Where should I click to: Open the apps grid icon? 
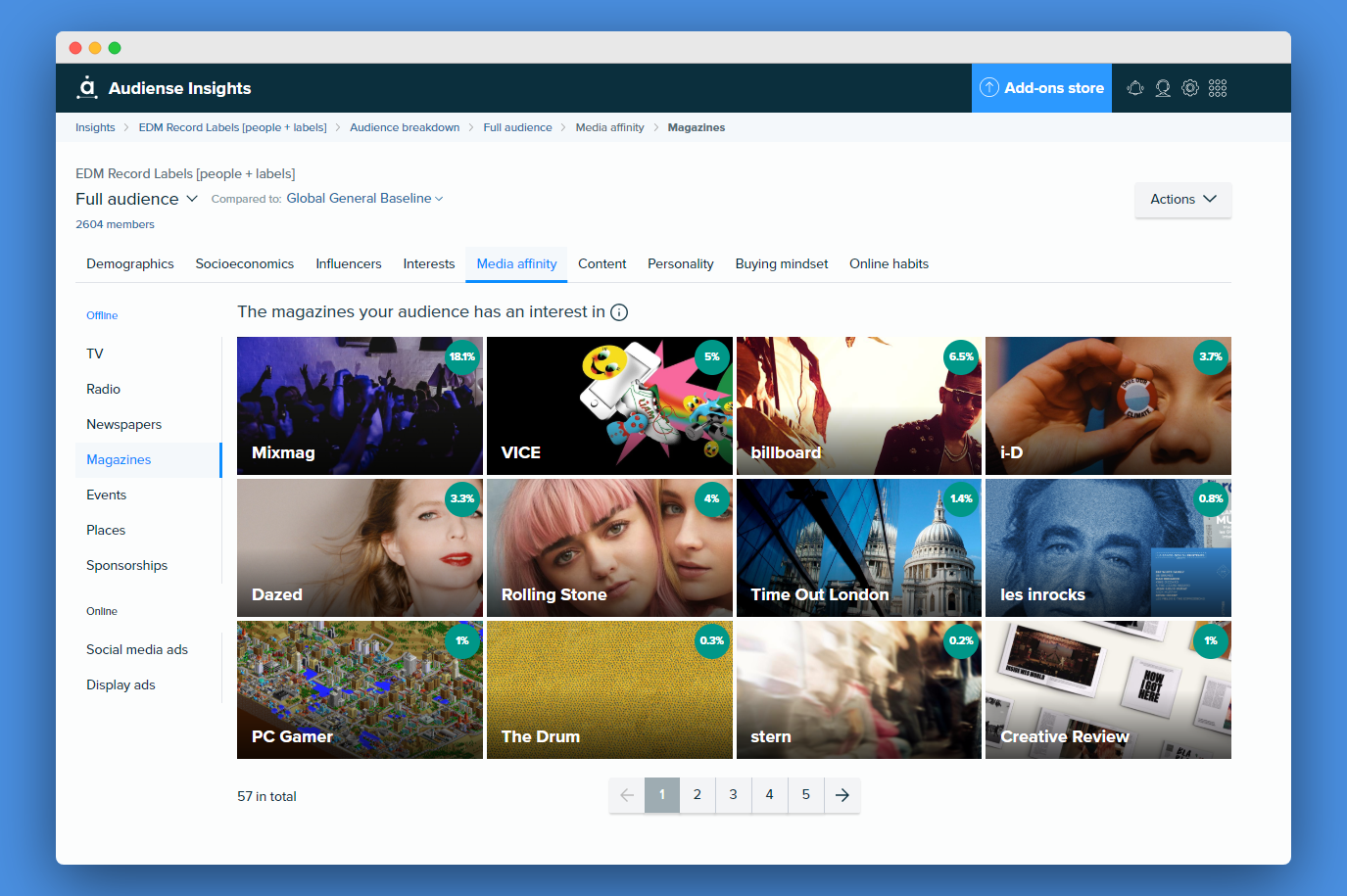1218,88
